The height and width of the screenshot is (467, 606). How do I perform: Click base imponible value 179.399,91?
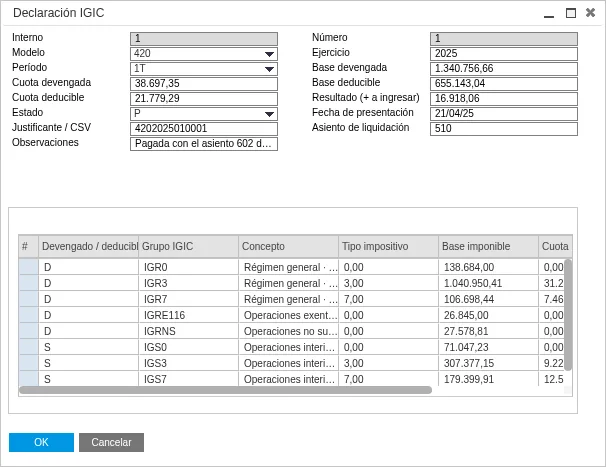pyautogui.click(x=489, y=379)
